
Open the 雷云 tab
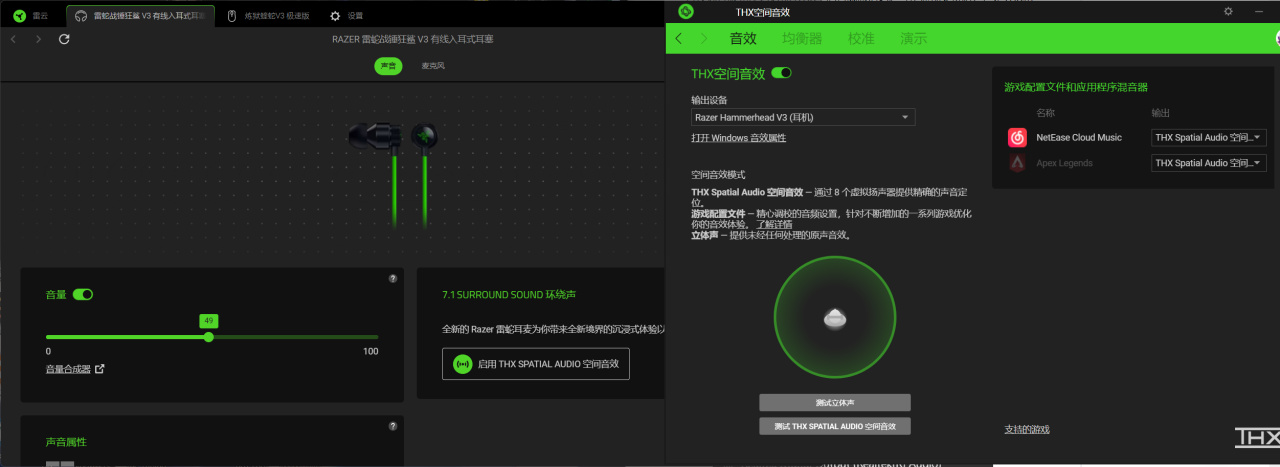click(x=33, y=16)
